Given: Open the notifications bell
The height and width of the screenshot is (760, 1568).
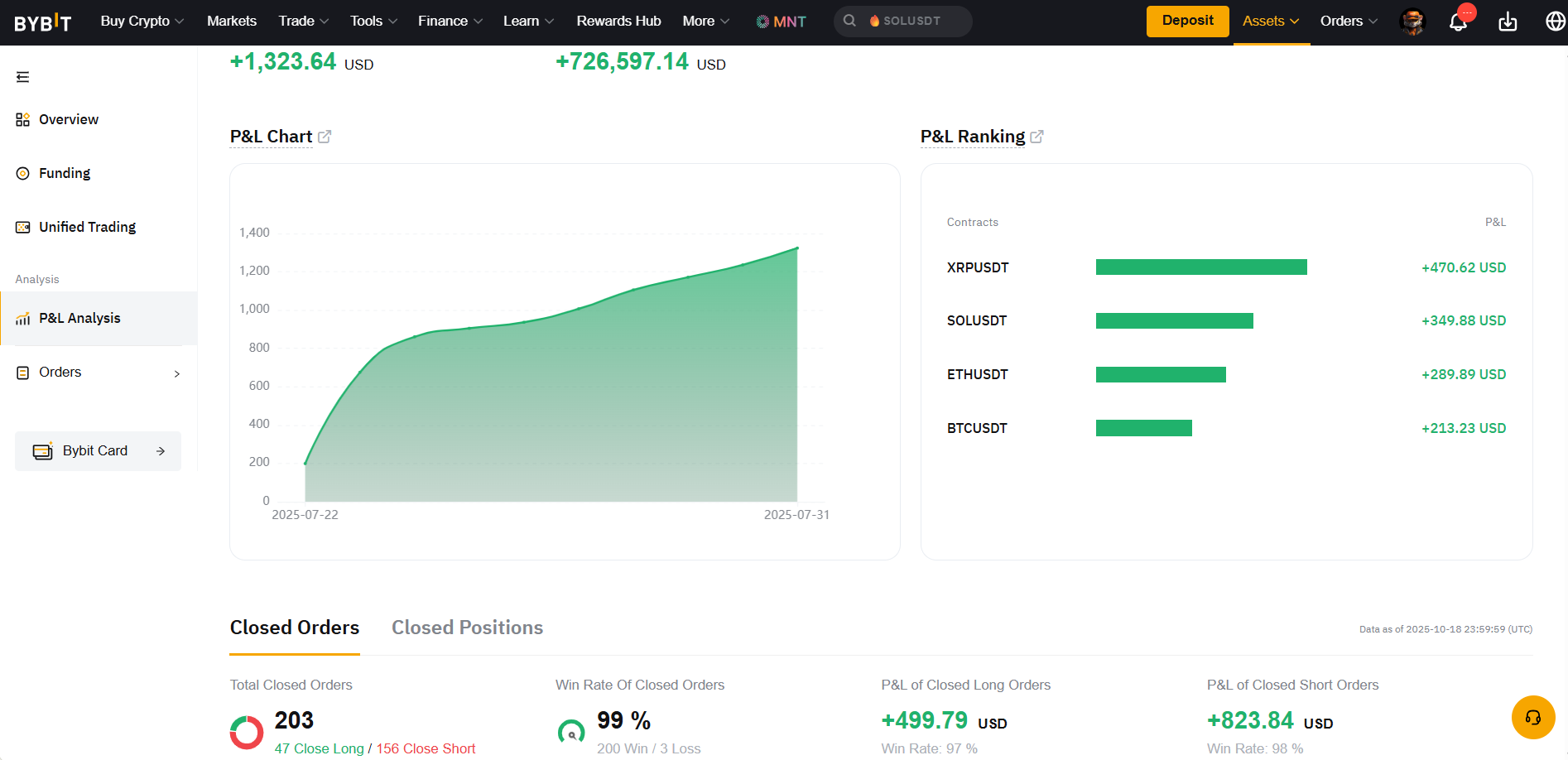Looking at the screenshot, I should point(1458,22).
